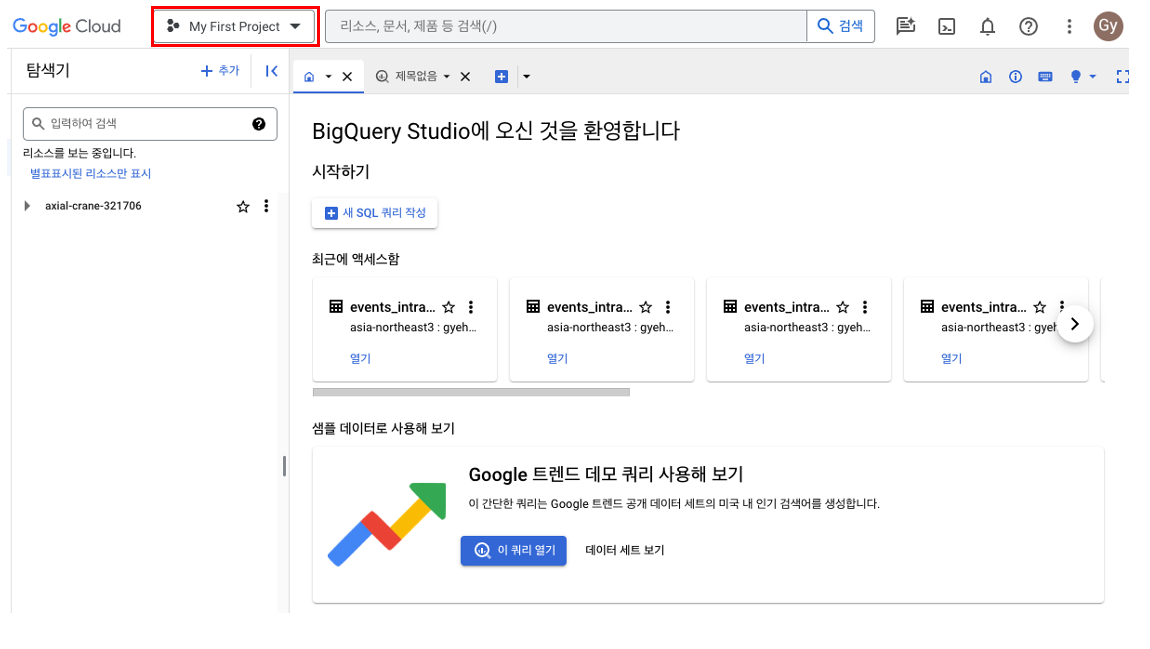Open menu of first events_intra card
The height and width of the screenshot is (649, 1150).
(471, 307)
